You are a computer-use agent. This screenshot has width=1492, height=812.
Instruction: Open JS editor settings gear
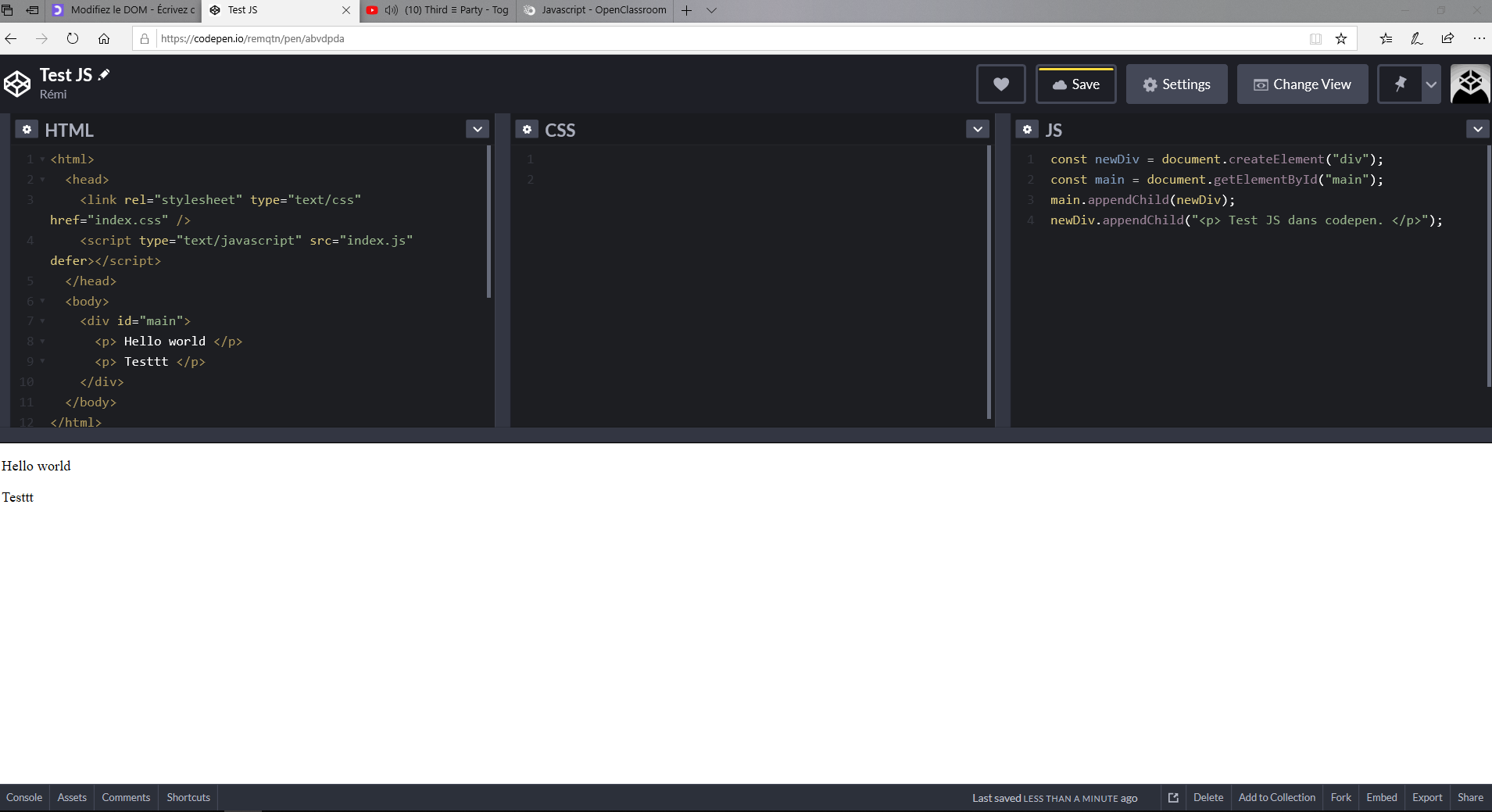(1027, 130)
